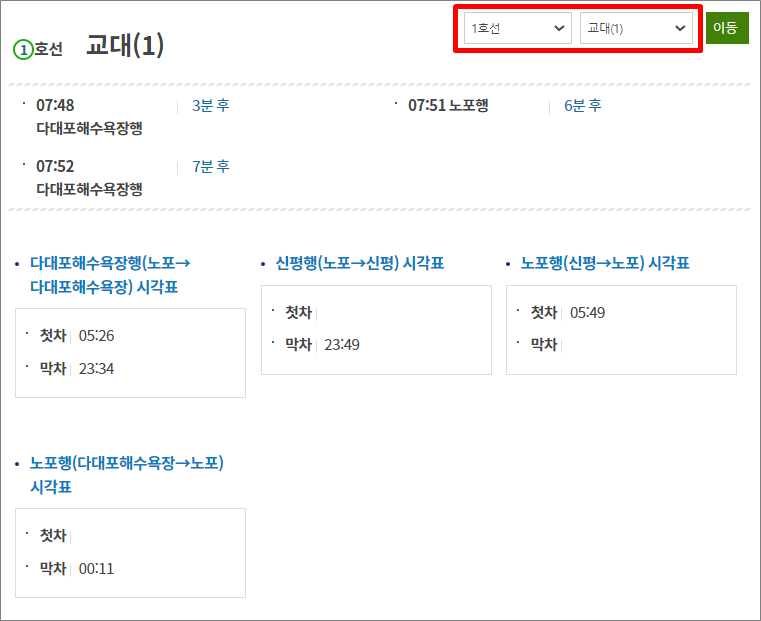
Task: Select the 교대(1) station title
Action: pos(125,45)
